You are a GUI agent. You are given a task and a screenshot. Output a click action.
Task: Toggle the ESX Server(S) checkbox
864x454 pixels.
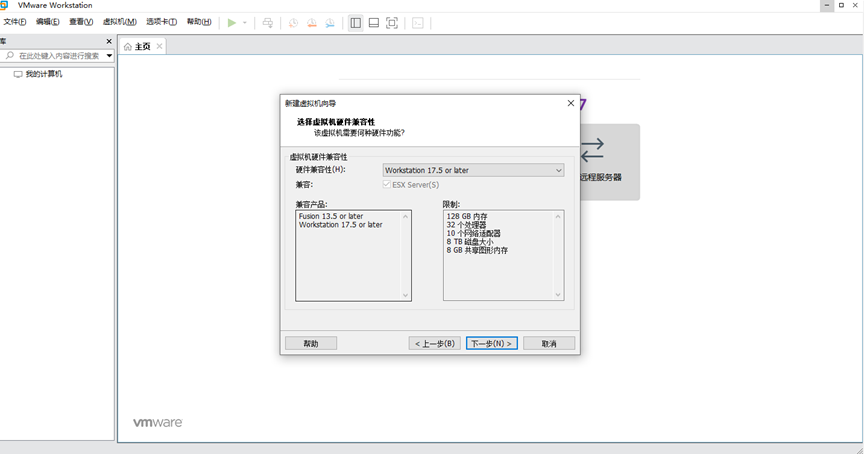(x=387, y=185)
